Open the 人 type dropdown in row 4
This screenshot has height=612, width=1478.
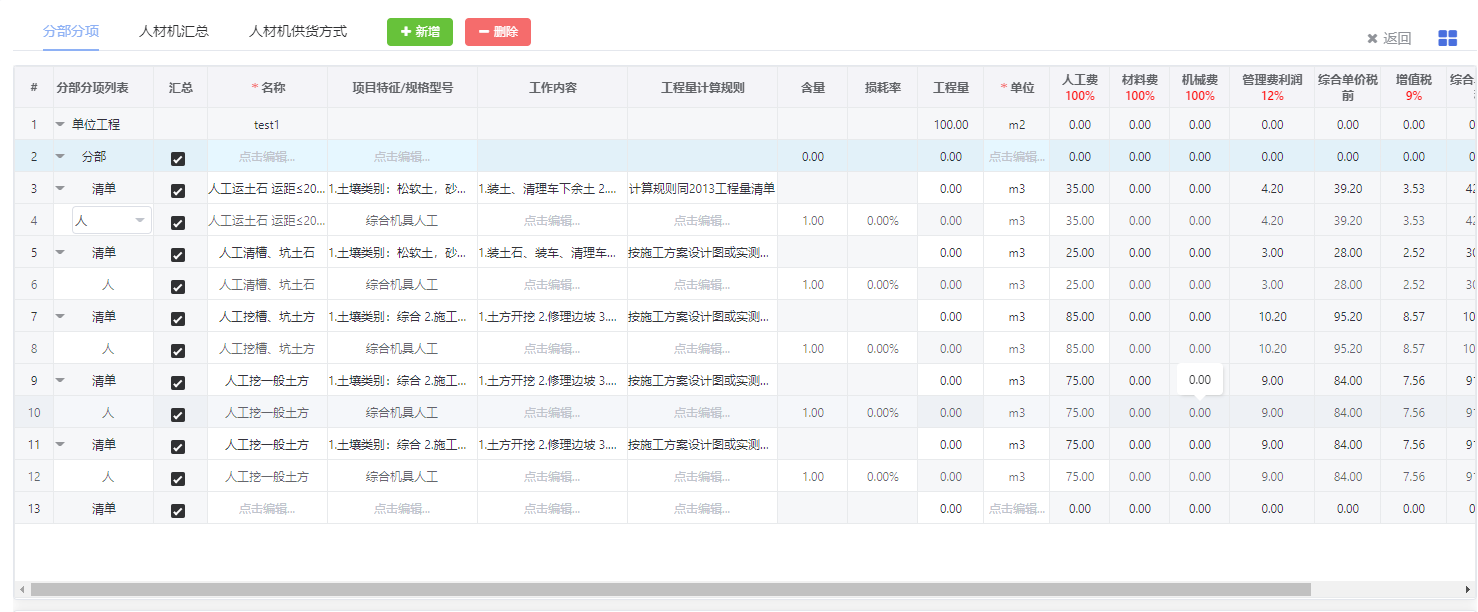tap(140, 221)
